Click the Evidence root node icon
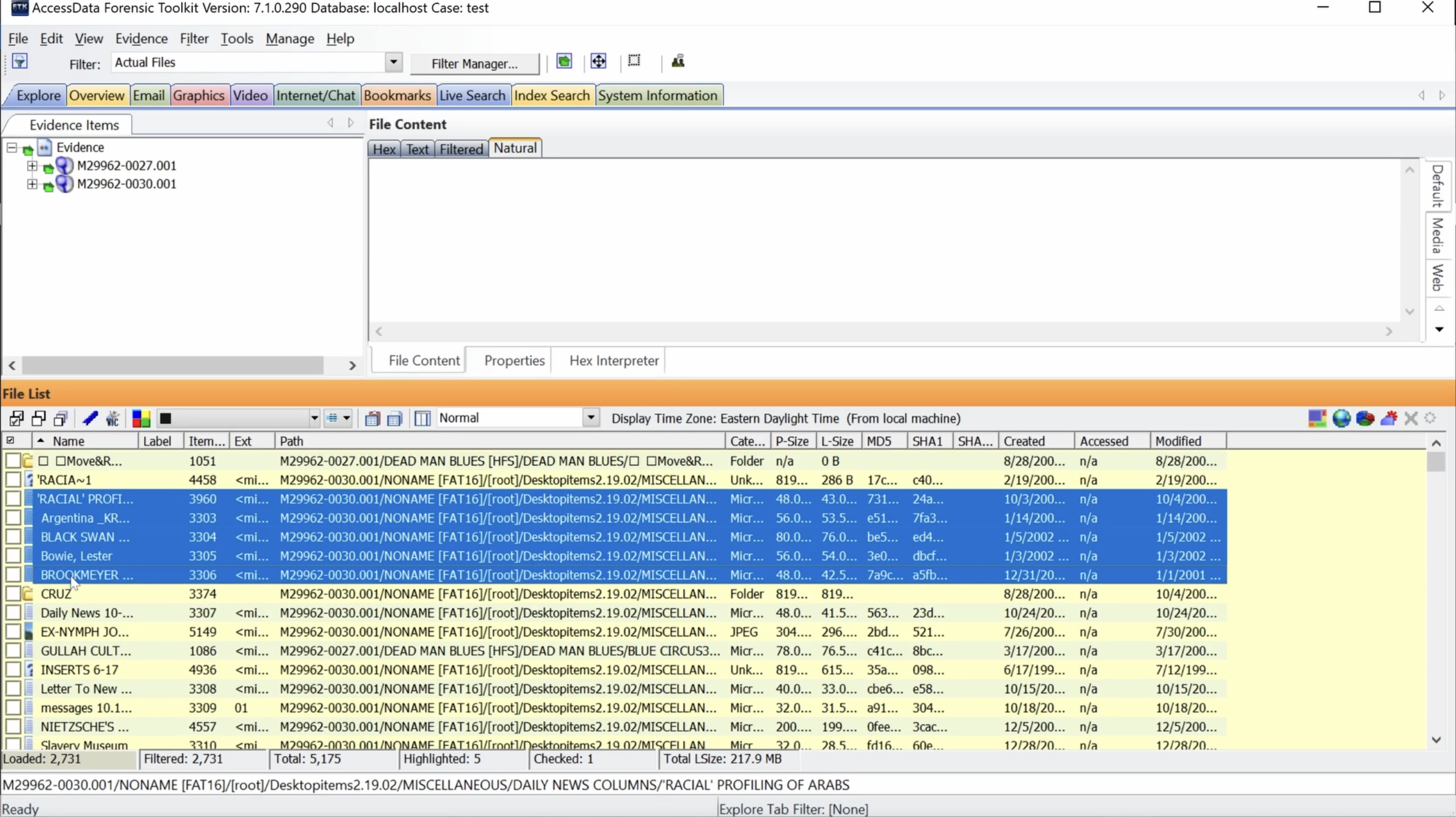The image size is (1456, 817). click(x=45, y=148)
